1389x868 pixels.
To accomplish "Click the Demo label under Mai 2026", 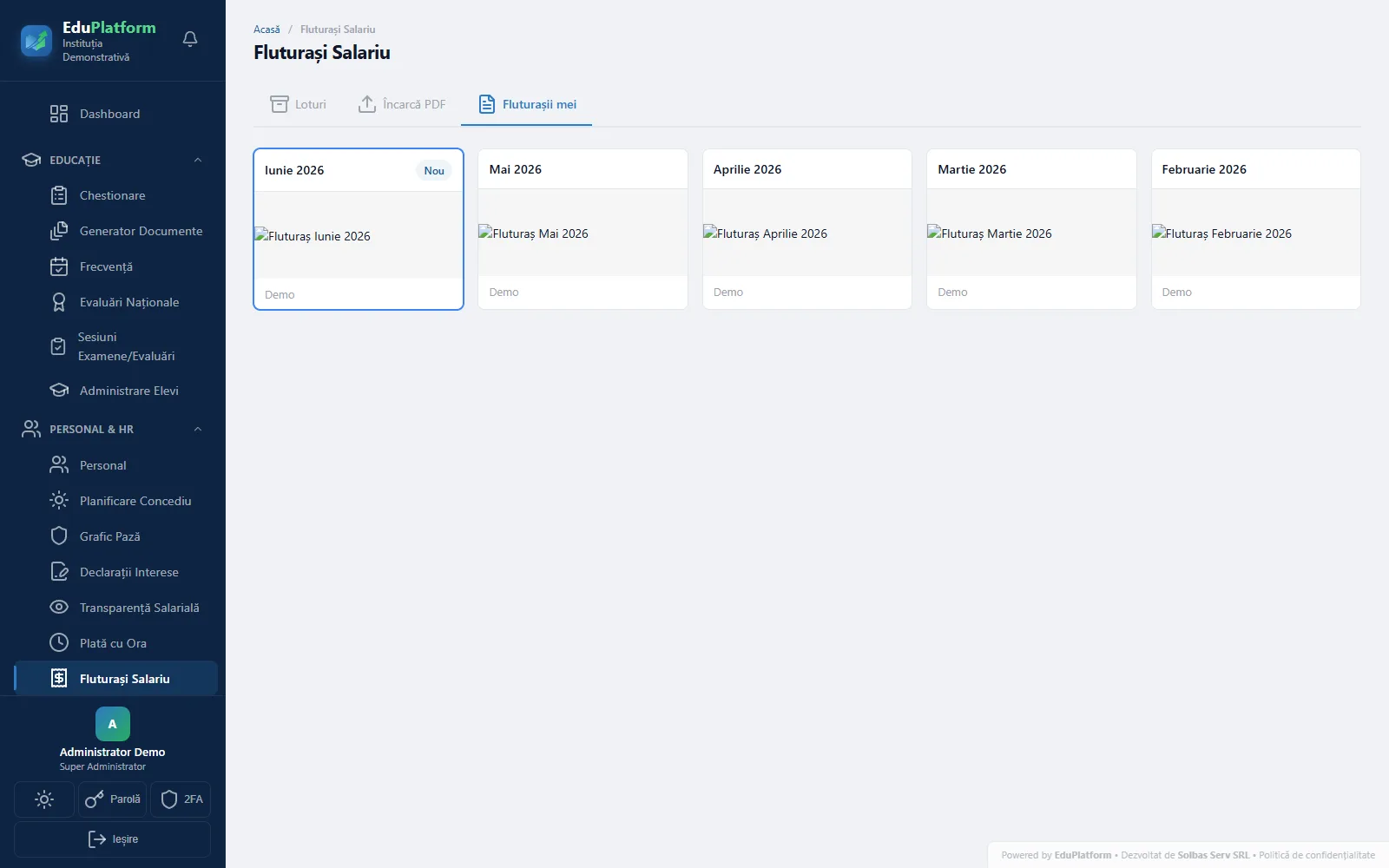I will pyautogui.click(x=504, y=293).
